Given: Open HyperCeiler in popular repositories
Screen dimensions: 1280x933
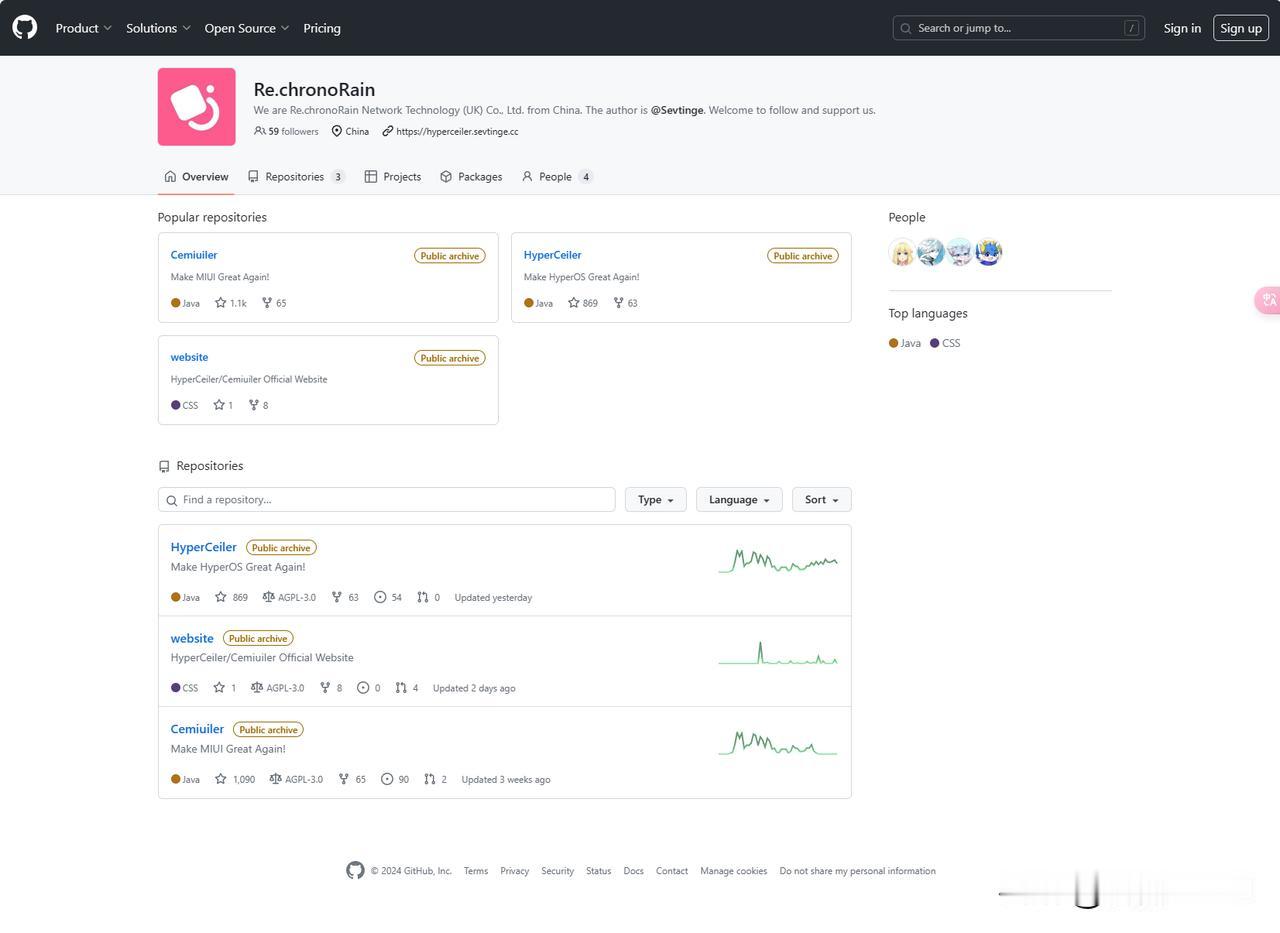Looking at the screenshot, I should (x=552, y=255).
